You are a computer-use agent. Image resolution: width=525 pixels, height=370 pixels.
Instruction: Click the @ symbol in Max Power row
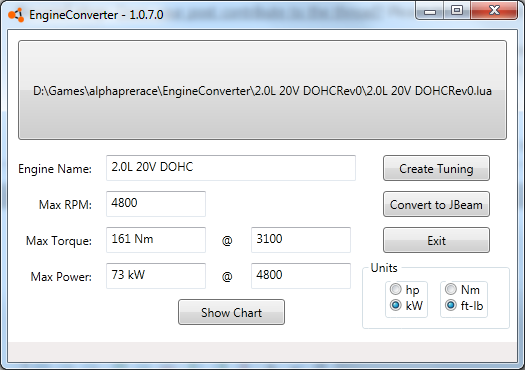[x=227, y=276]
